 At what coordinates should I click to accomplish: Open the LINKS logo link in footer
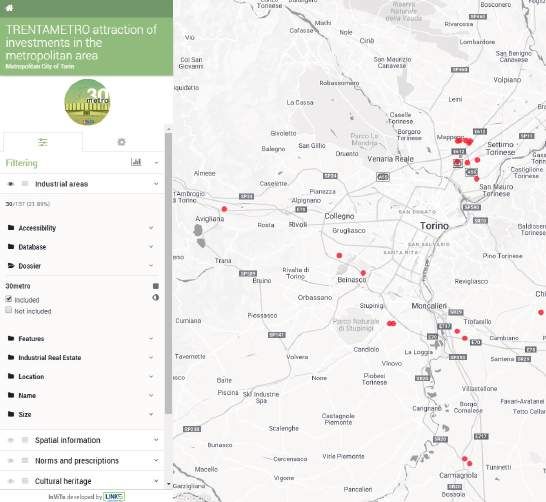(x=114, y=496)
